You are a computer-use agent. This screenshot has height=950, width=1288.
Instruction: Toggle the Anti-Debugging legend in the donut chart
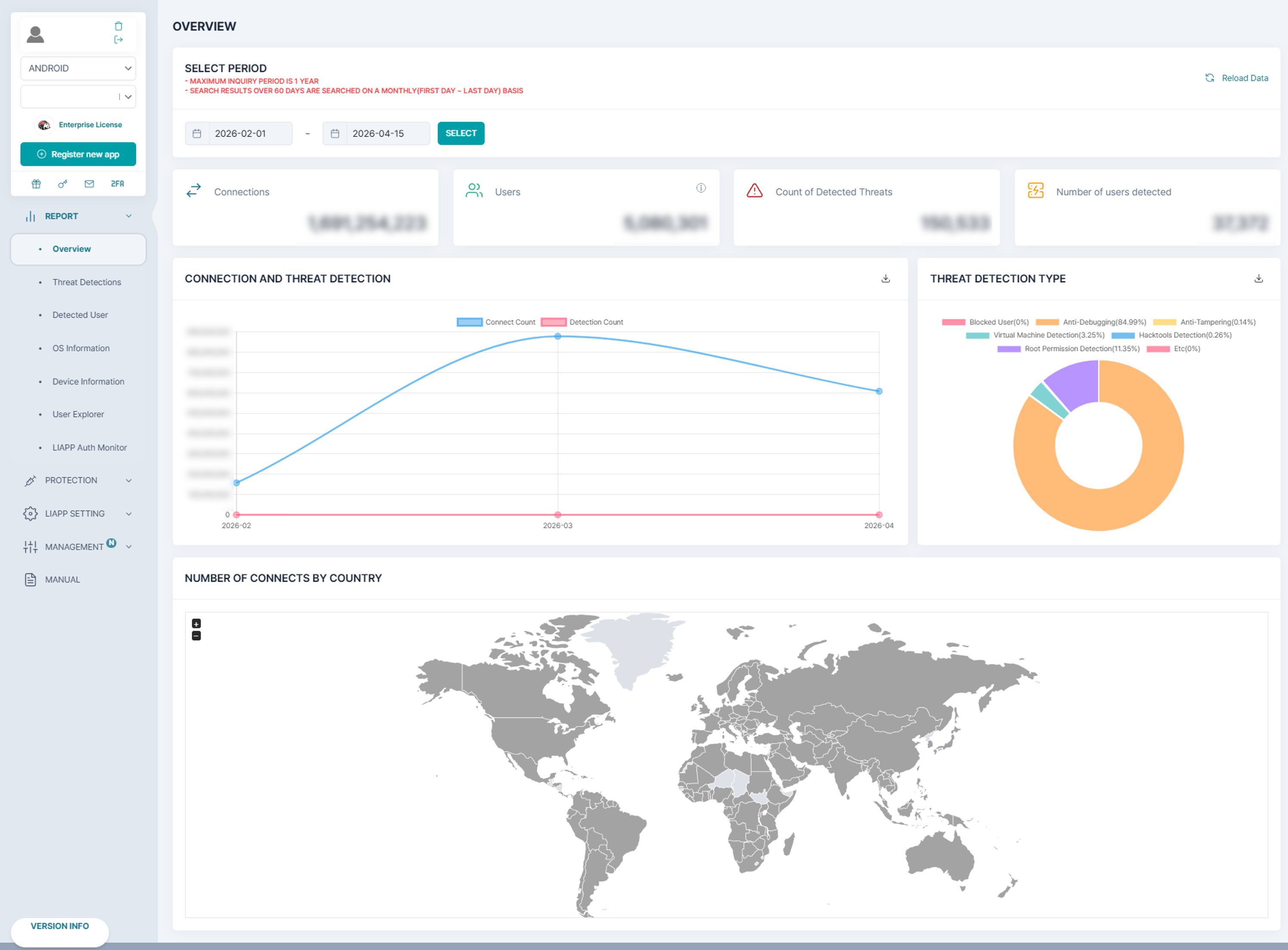point(1091,322)
